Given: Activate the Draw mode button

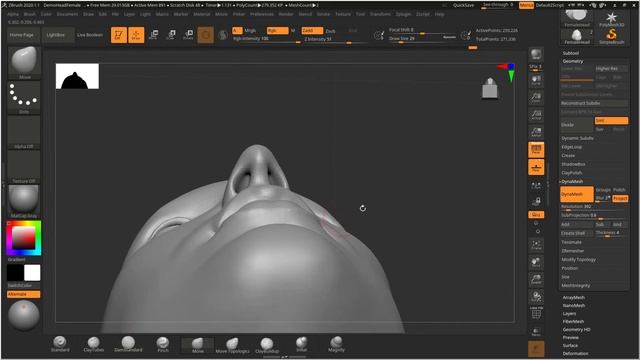Looking at the screenshot, I should [136, 35].
